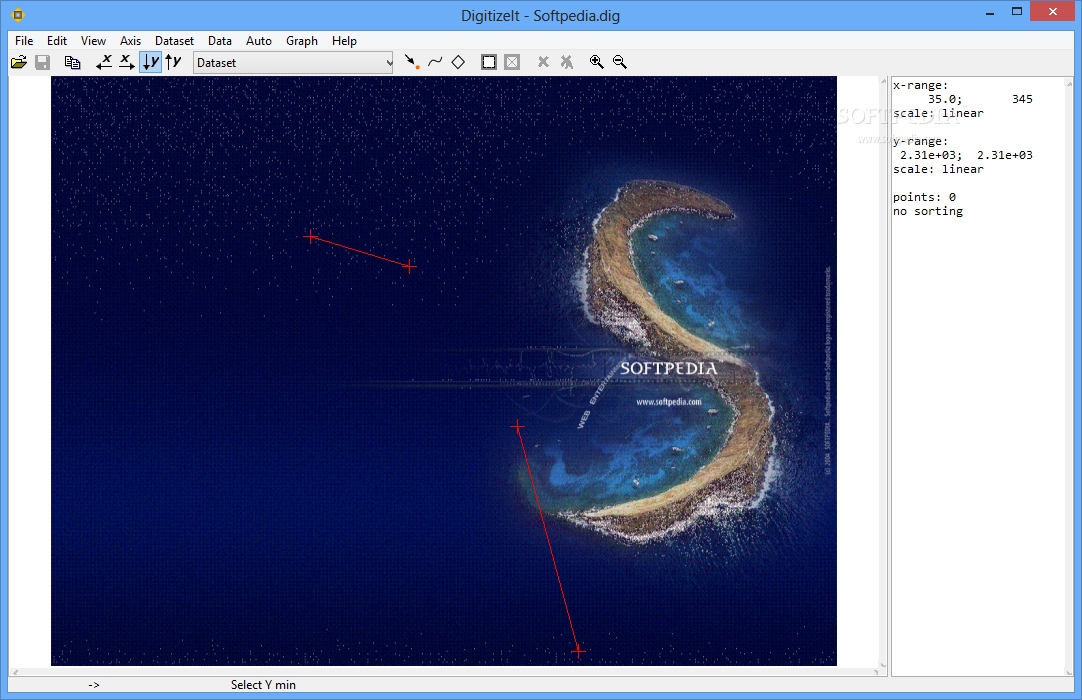Click the delete all points icon
Screen dimensions: 1082x700
567,62
